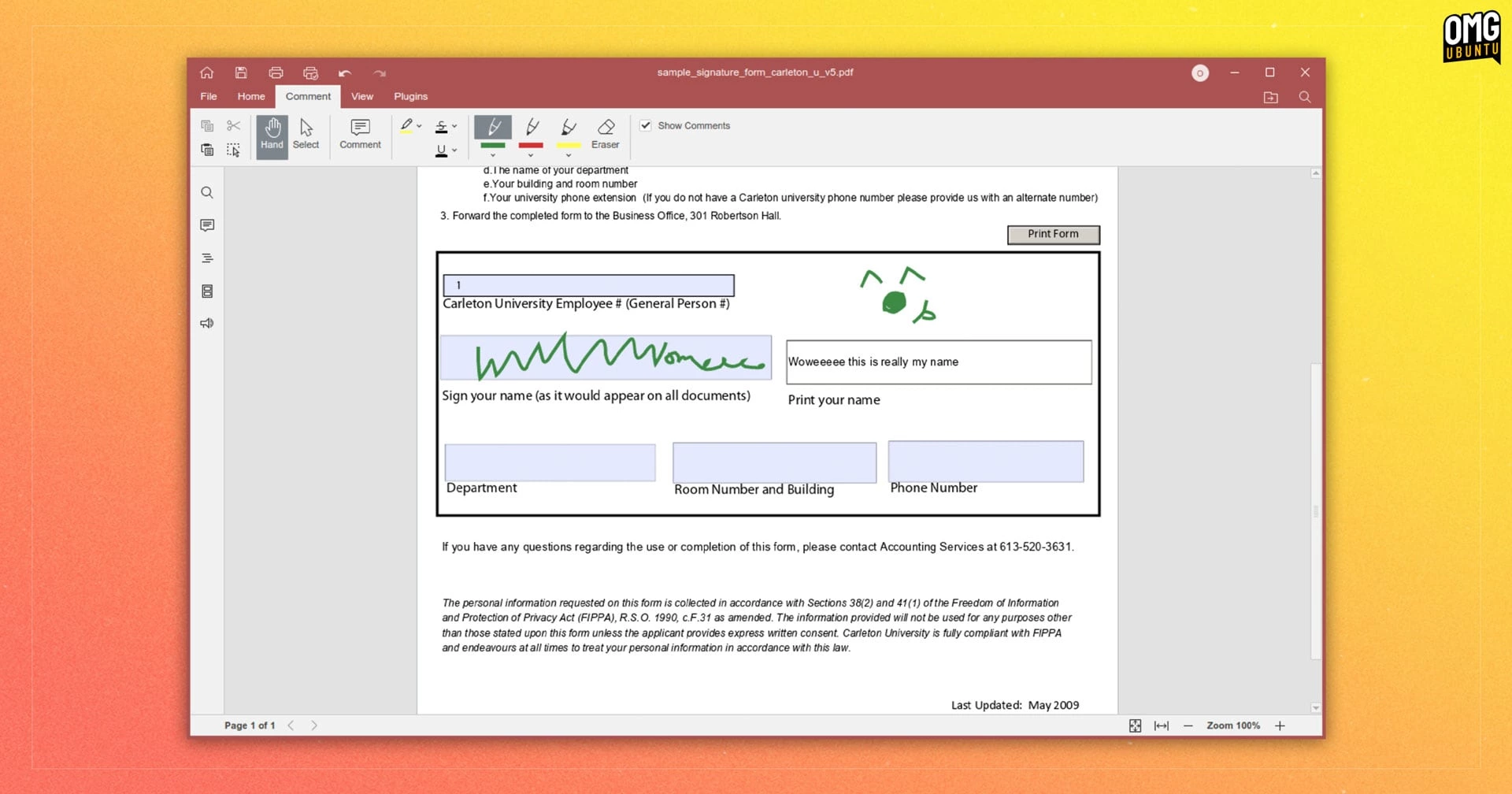Expand the highlighter color dropdown arrow
1512x794 pixels.
tap(420, 126)
